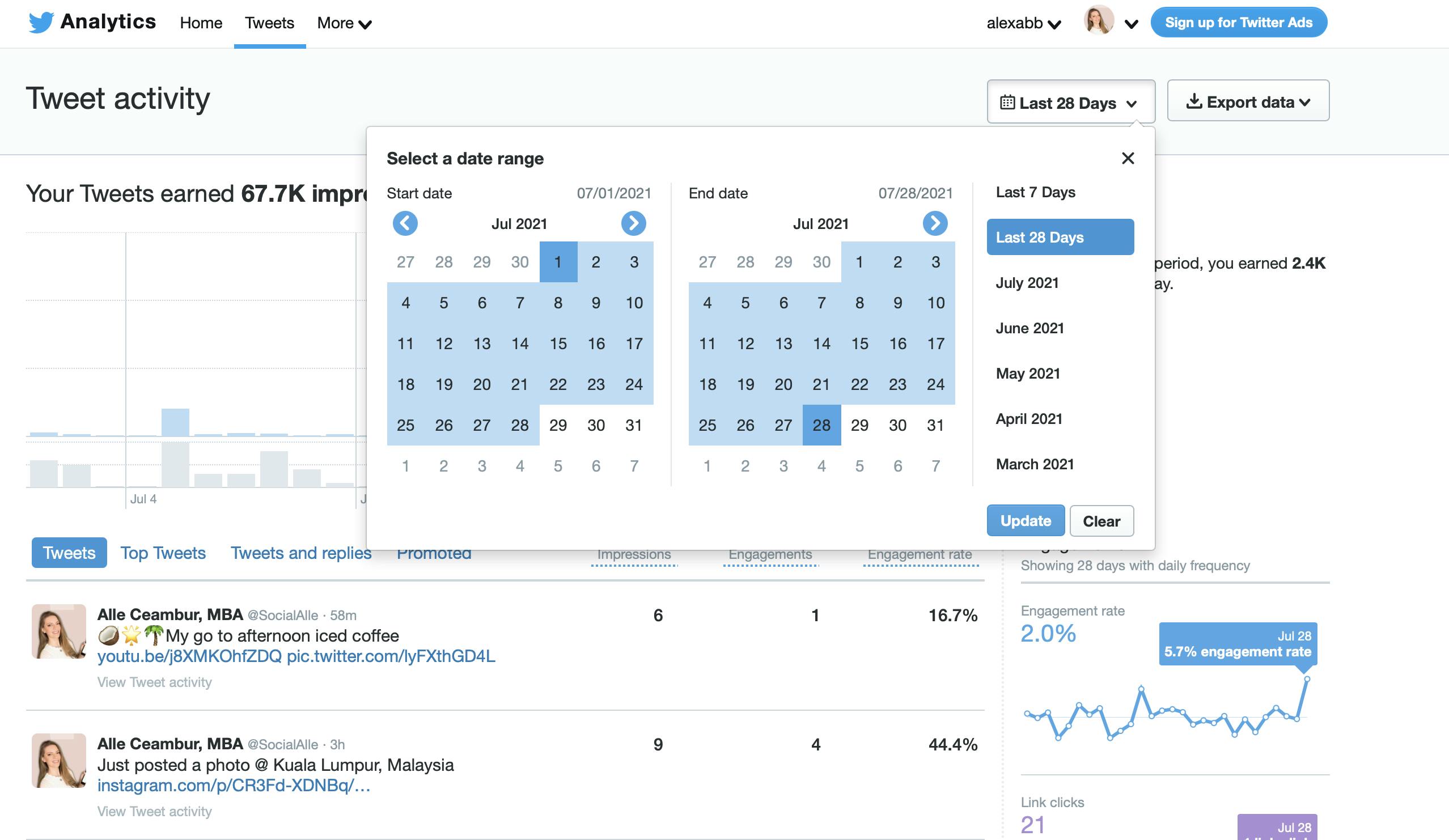Open the profile avatar in the top bar
This screenshot has height=840, width=1449.
[1098, 23]
